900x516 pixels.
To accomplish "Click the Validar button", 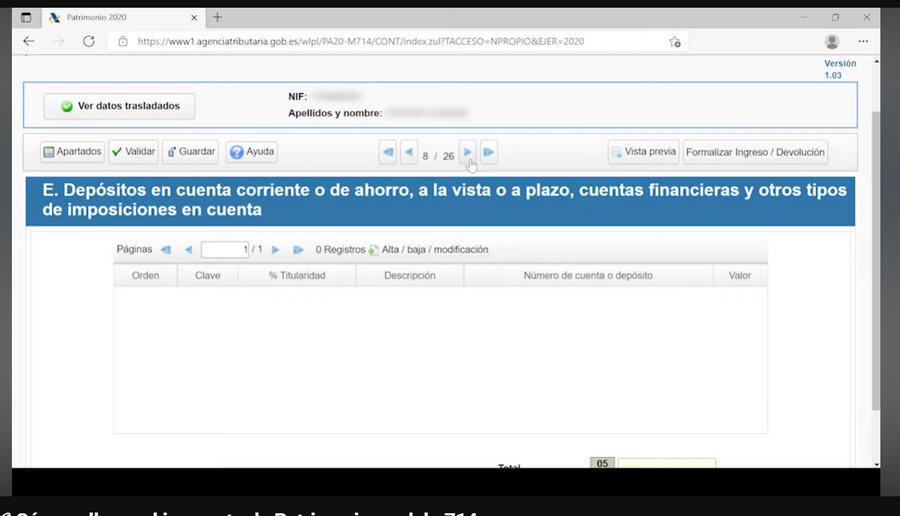I will [133, 152].
